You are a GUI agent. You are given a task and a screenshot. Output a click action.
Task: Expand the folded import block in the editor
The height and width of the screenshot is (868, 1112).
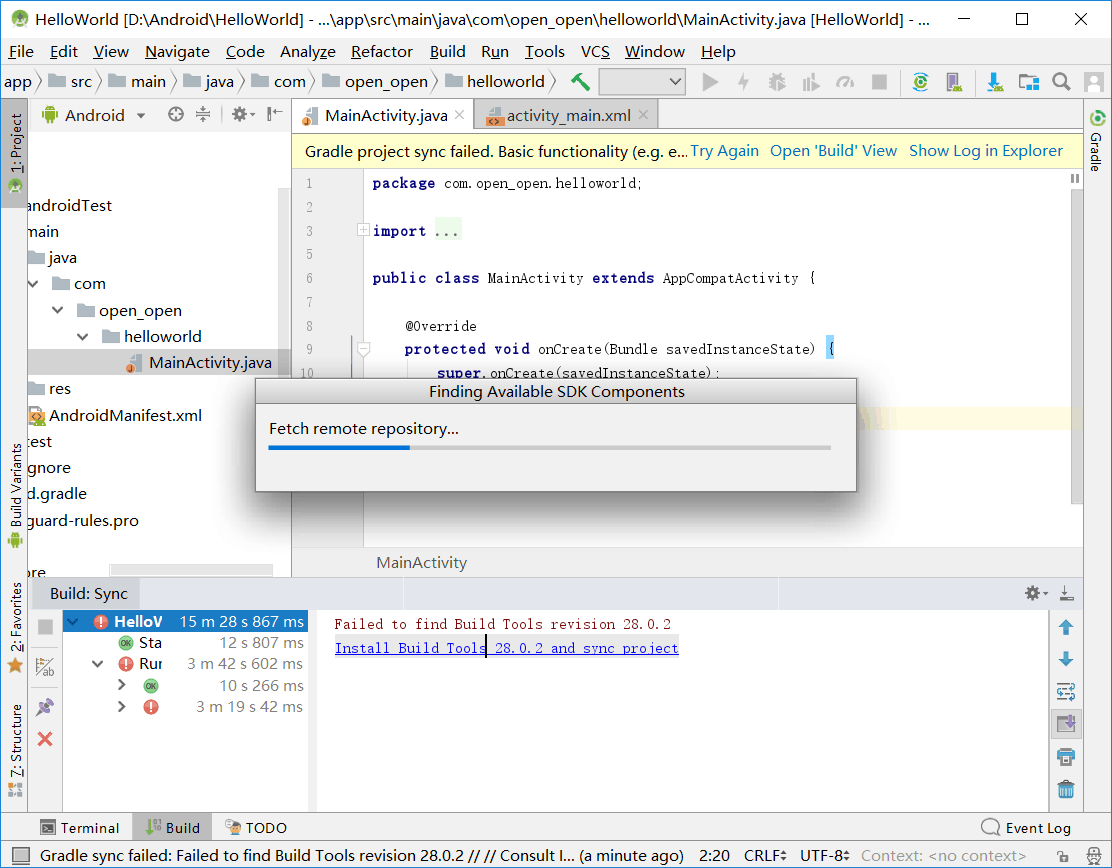coord(363,230)
